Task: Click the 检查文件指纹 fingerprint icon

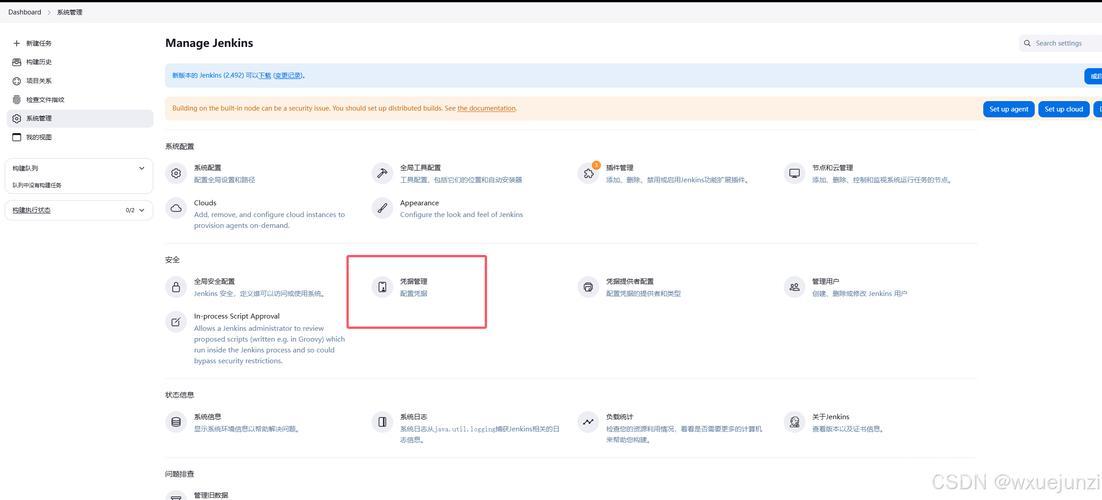Action: pos(17,100)
